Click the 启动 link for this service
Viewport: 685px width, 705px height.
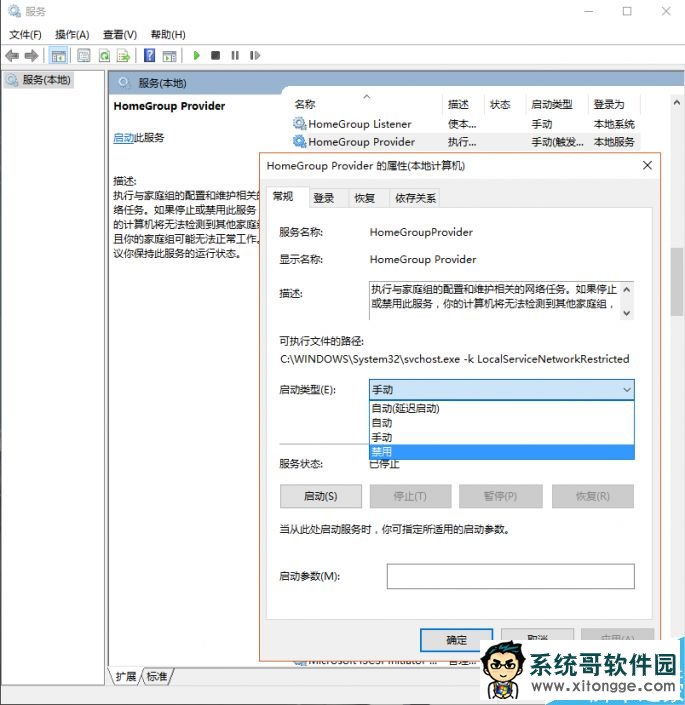click(x=123, y=138)
